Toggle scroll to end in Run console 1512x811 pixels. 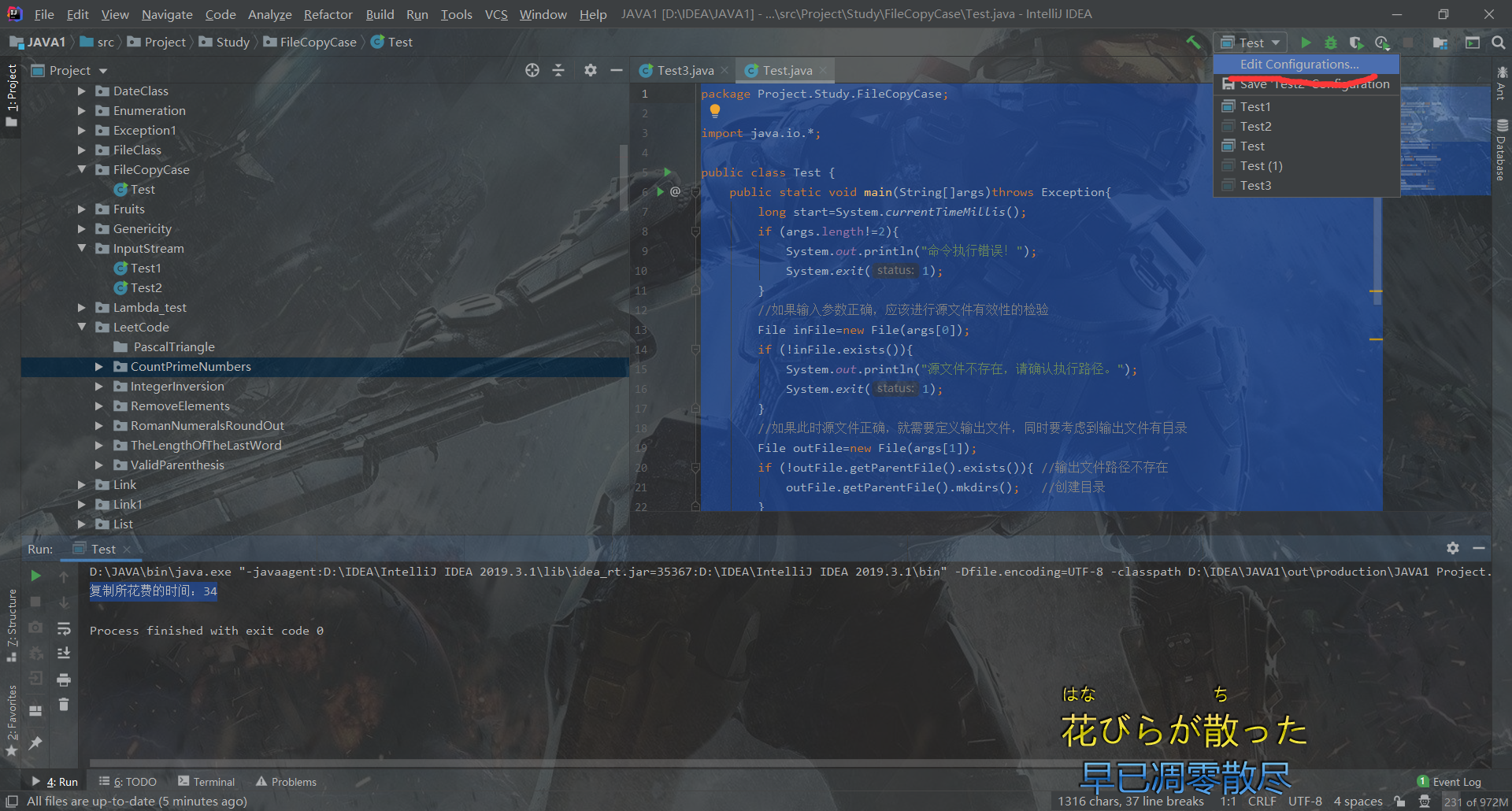pos(64,654)
